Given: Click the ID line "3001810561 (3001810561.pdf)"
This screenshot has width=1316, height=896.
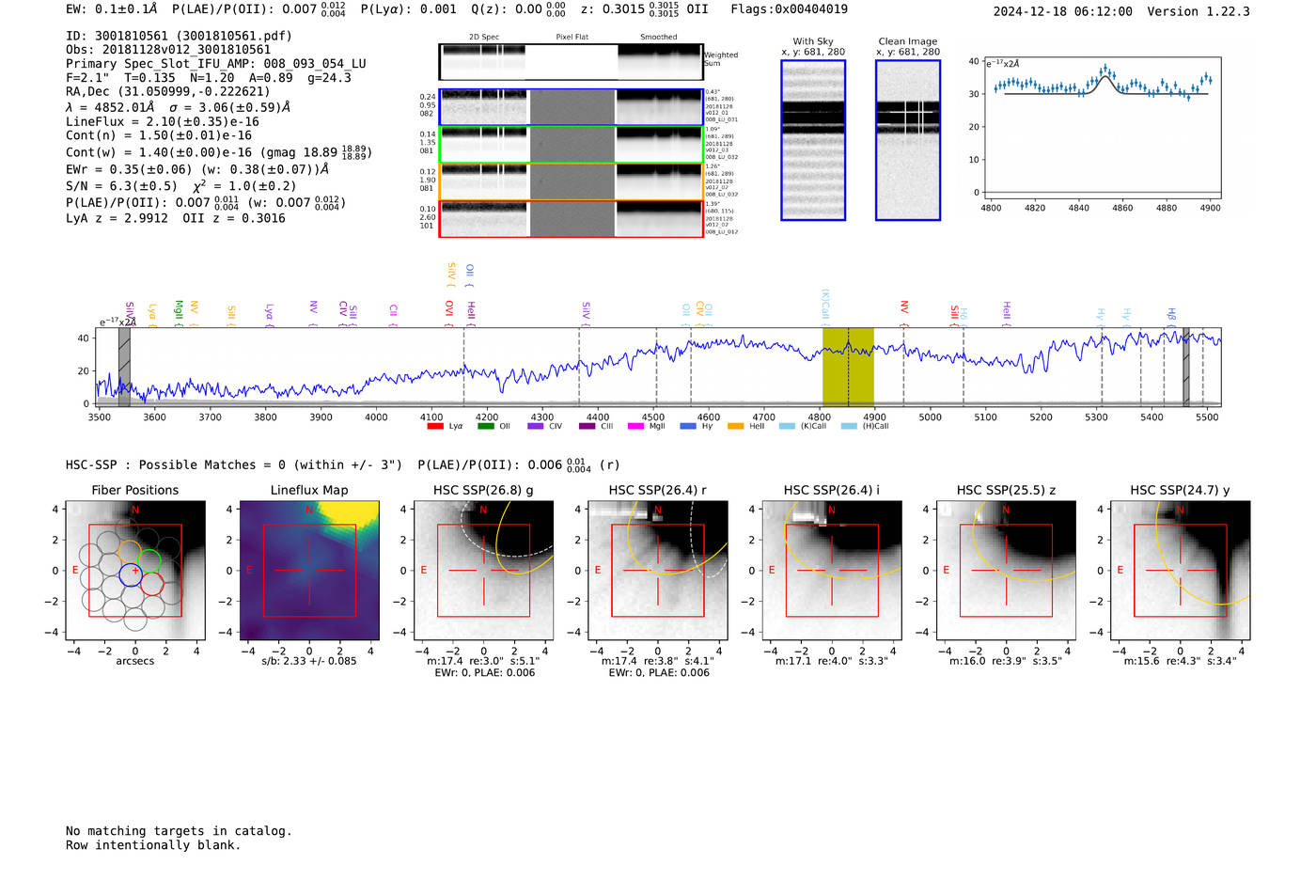Looking at the screenshot, I should coord(179,36).
